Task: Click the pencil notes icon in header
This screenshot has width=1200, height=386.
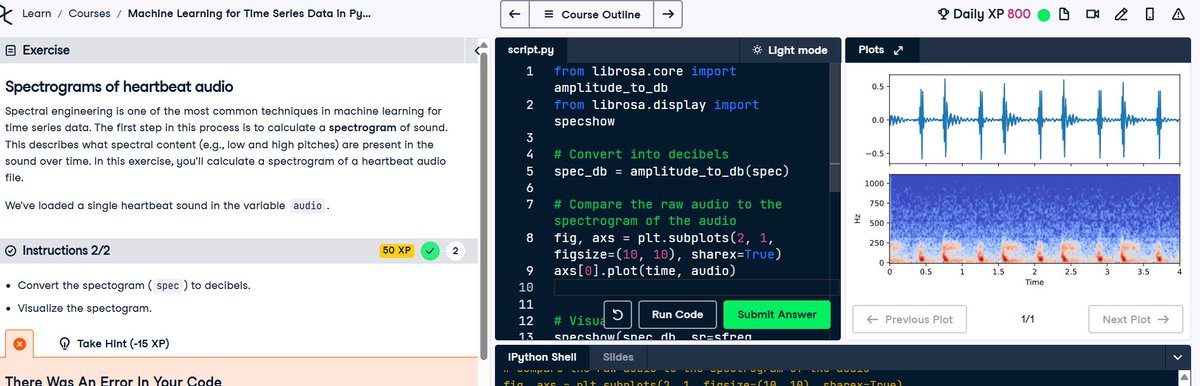Action: (1121, 15)
